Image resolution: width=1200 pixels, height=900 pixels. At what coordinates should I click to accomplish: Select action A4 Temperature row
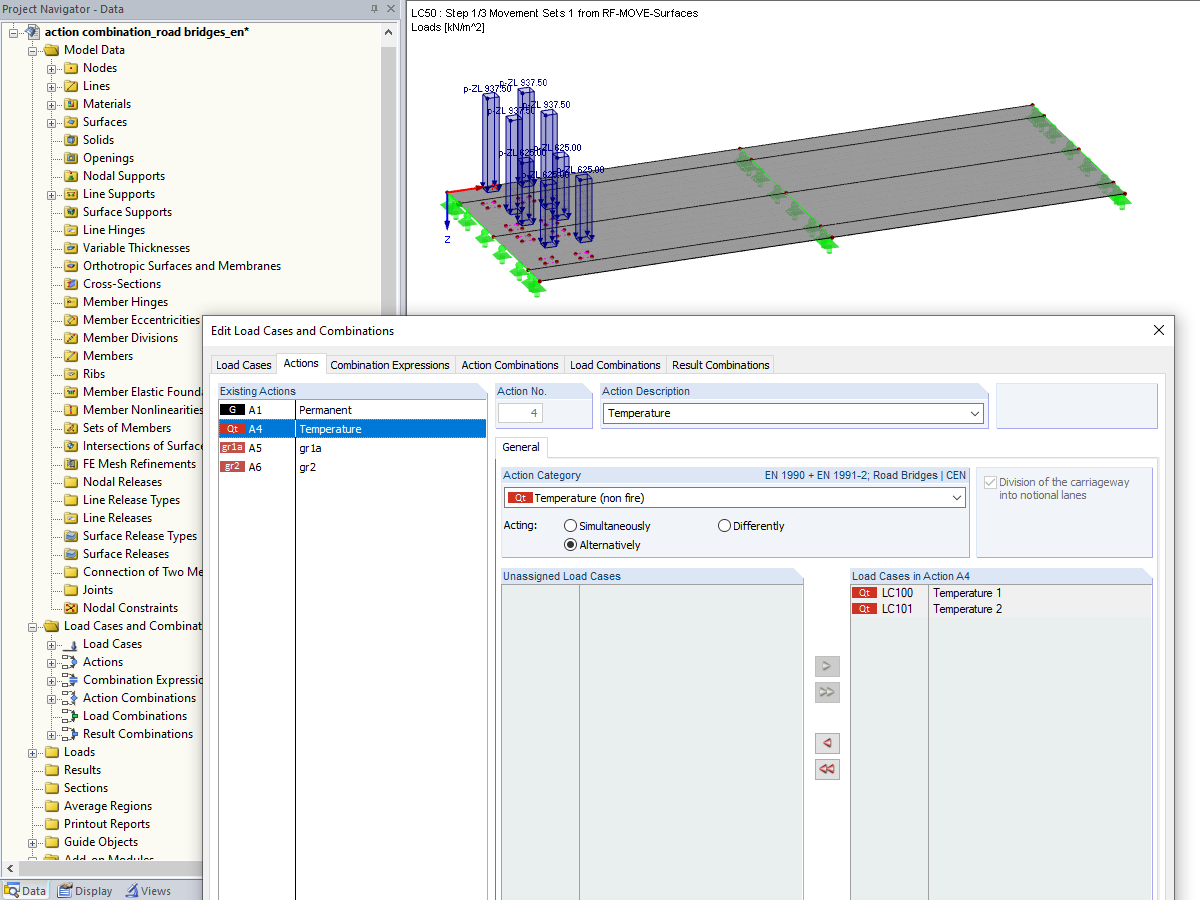pos(352,429)
